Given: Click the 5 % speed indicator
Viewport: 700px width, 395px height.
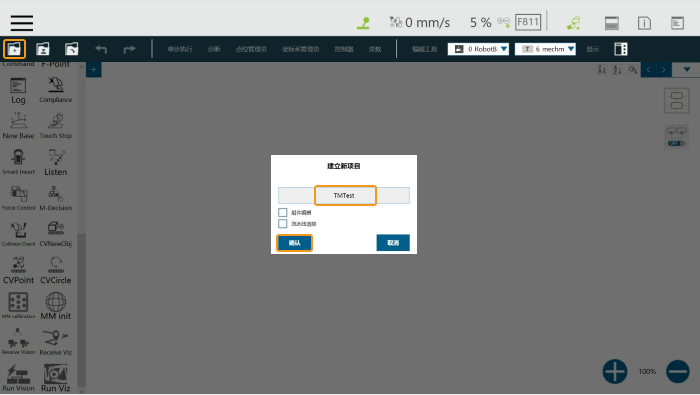Looking at the screenshot, I should [480, 22].
